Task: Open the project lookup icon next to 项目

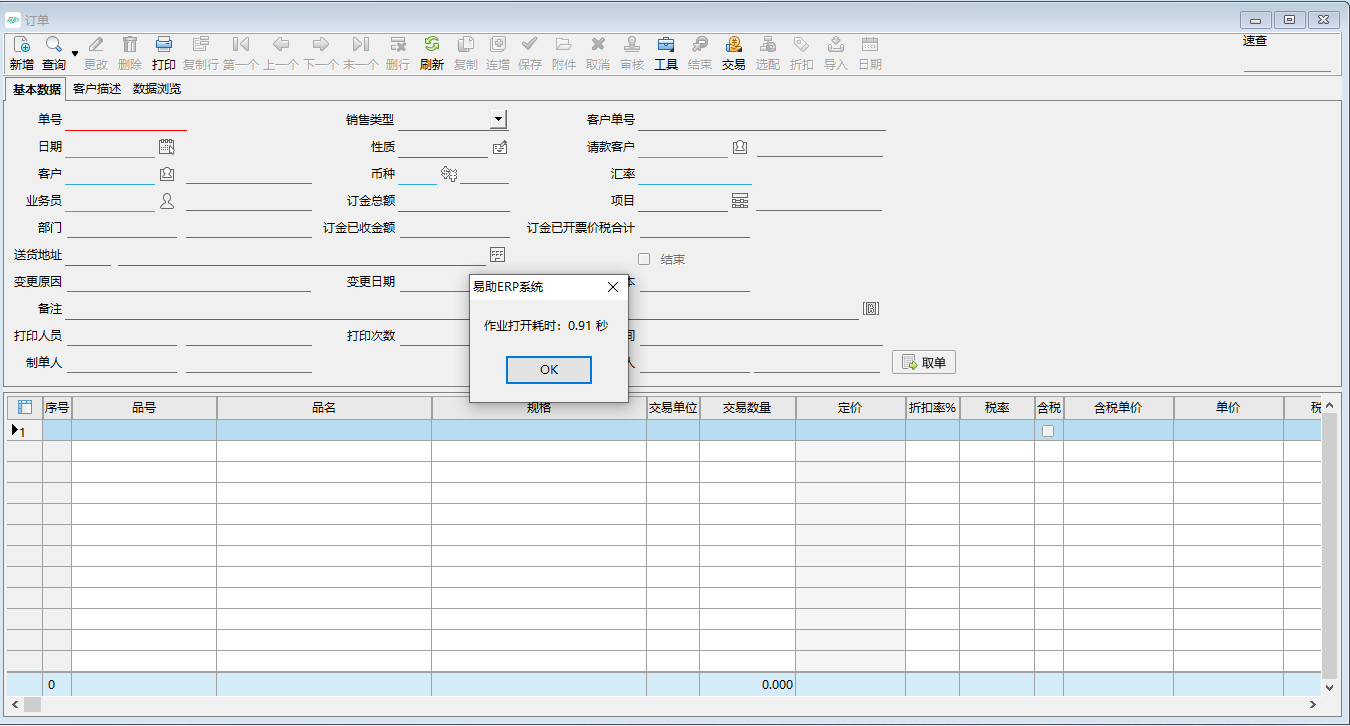Action: 740,201
